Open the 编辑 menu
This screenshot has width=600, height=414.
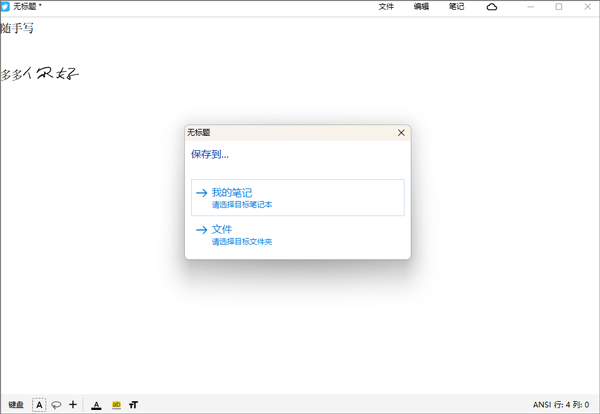[x=421, y=7]
